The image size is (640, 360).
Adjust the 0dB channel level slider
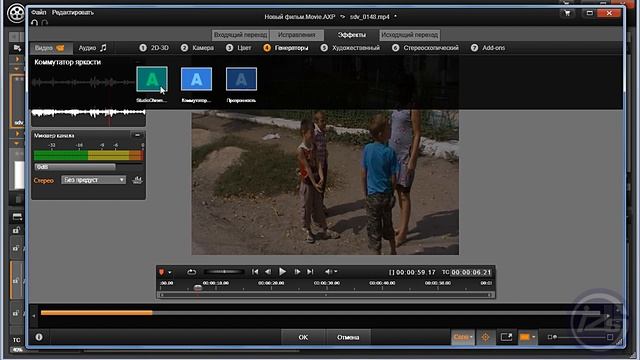click(x=75, y=167)
